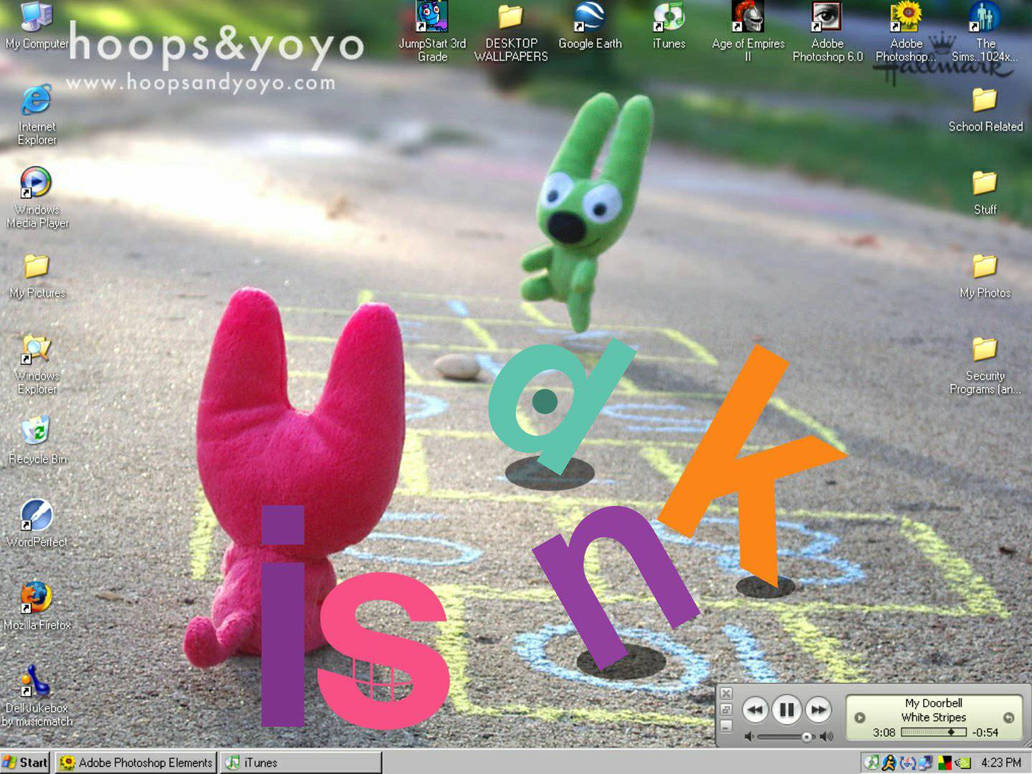Image resolution: width=1032 pixels, height=774 pixels.
Task: Pause the song in iTunes mini player
Action: [787, 710]
